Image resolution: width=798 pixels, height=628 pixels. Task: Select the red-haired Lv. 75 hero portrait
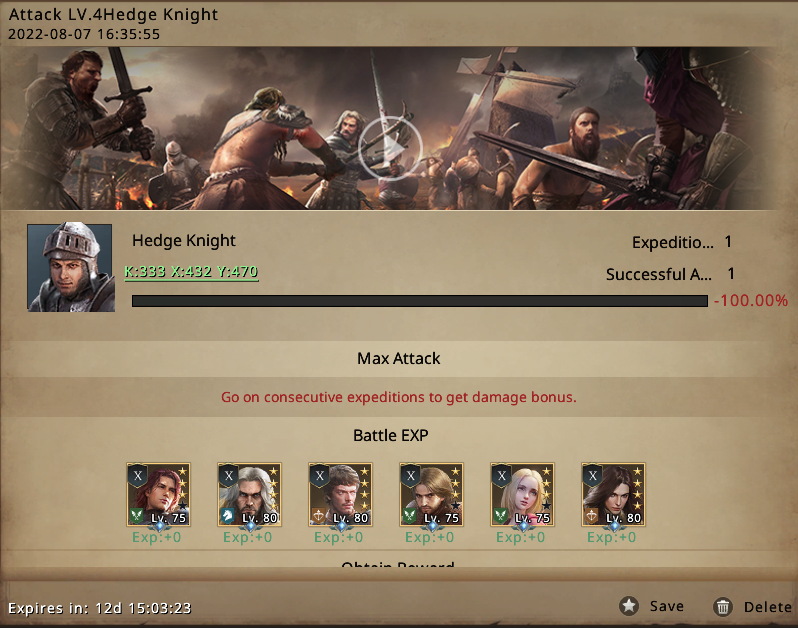158,494
